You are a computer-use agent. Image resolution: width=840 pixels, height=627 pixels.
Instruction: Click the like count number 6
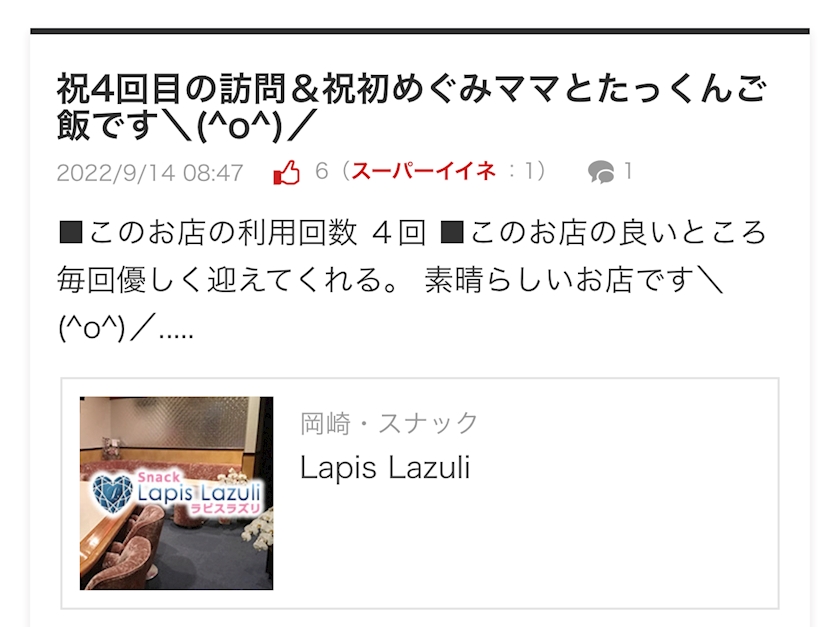[x=321, y=171]
